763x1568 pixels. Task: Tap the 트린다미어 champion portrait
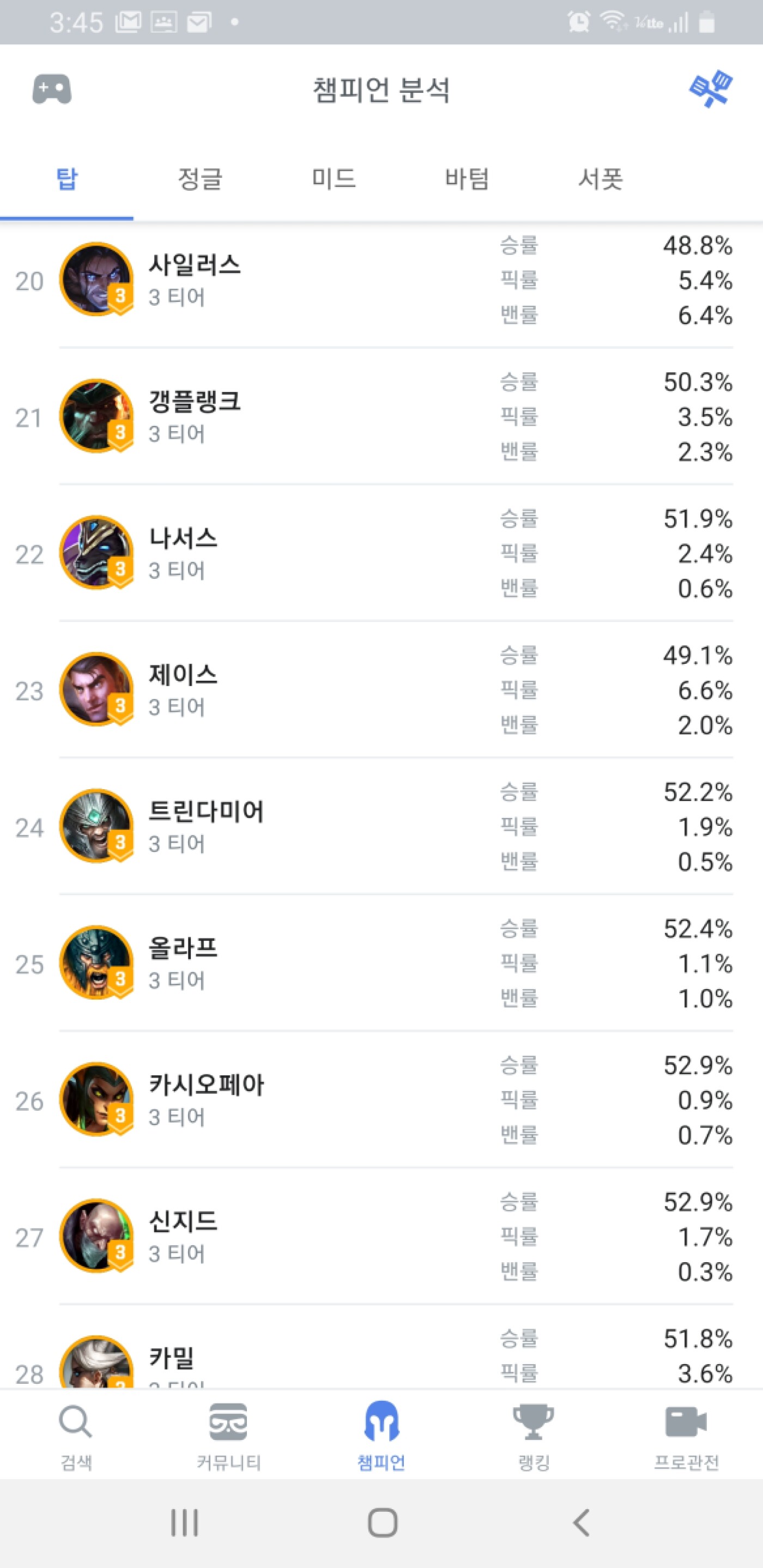pyautogui.click(x=96, y=826)
